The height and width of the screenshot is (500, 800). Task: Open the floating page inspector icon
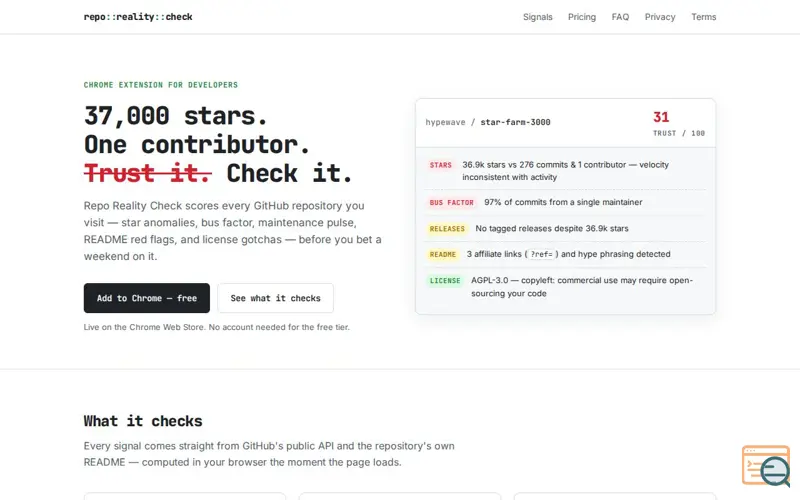tap(766, 465)
